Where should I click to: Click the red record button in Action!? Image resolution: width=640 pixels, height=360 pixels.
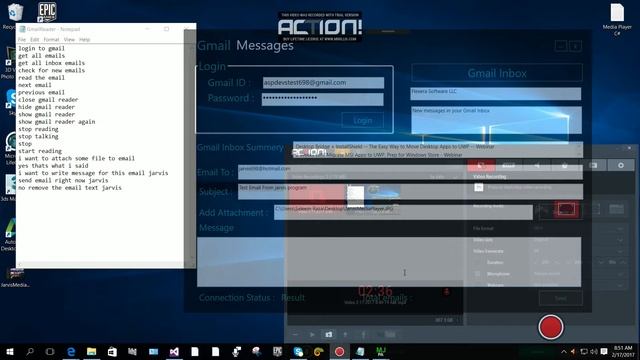pos(551,327)
